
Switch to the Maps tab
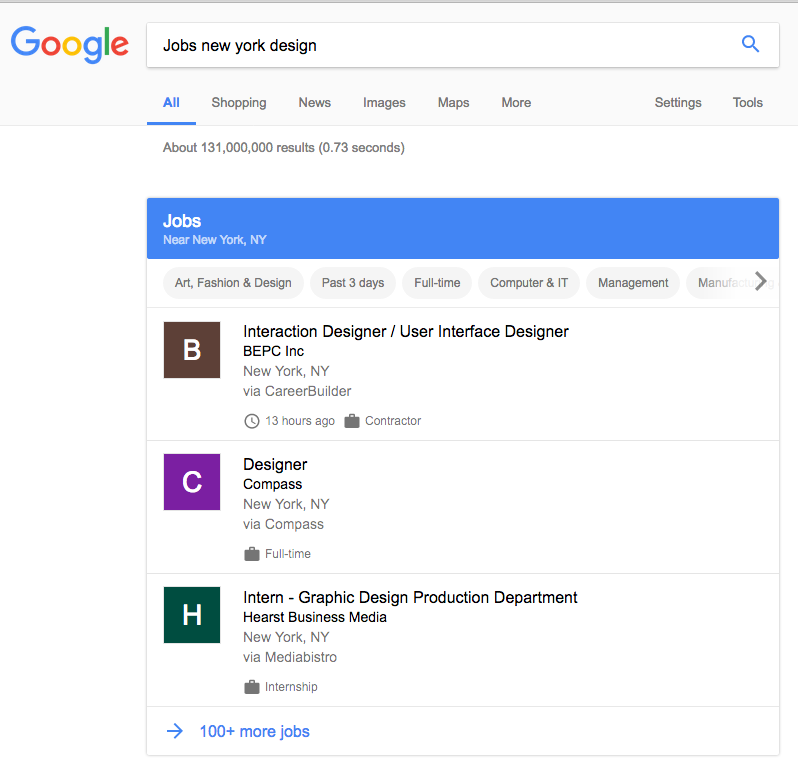pos(453,103)
